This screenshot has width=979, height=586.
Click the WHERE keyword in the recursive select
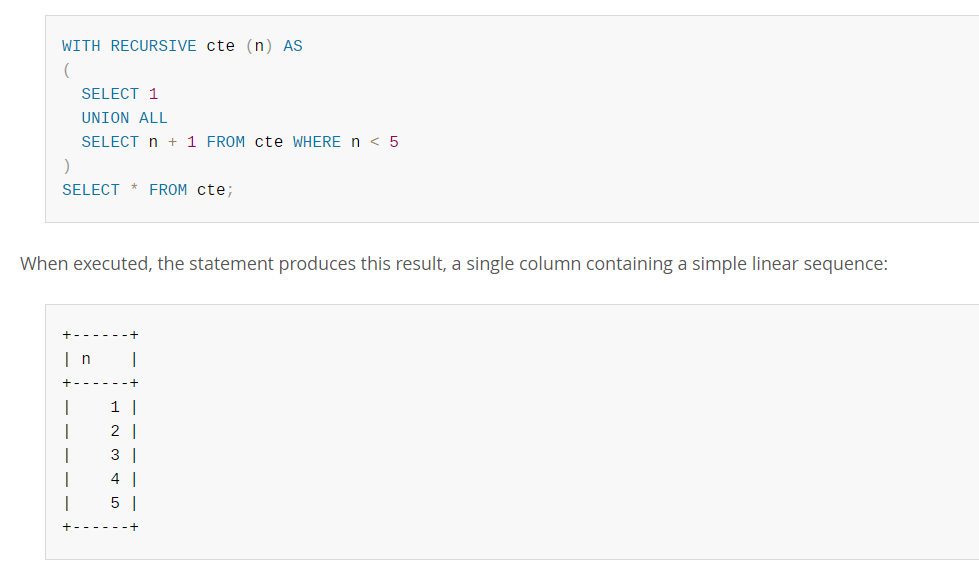(x=317, y=142)
